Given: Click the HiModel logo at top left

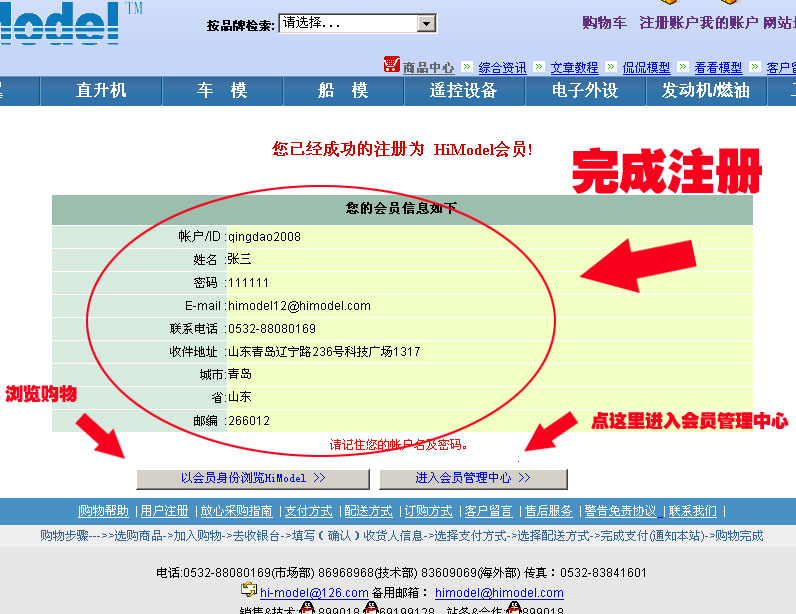Looking at the screenshot, I should coord(60,23).
